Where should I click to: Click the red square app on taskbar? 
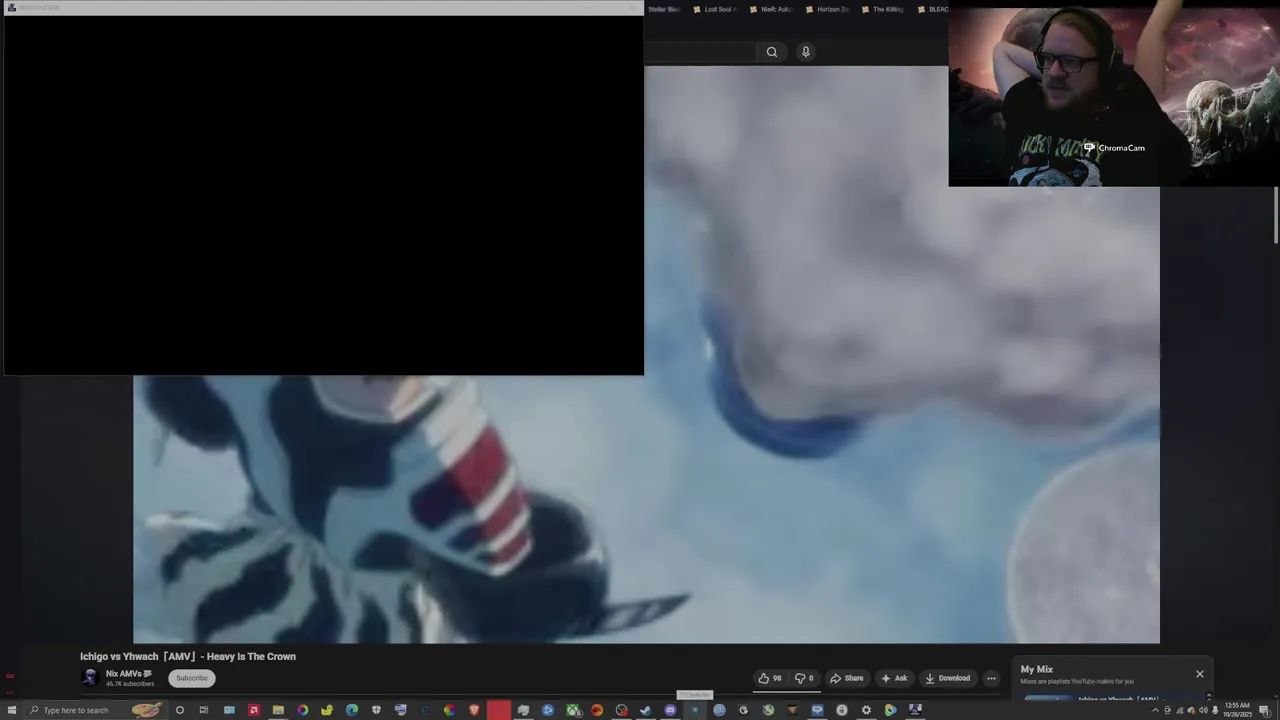point(499,710)
